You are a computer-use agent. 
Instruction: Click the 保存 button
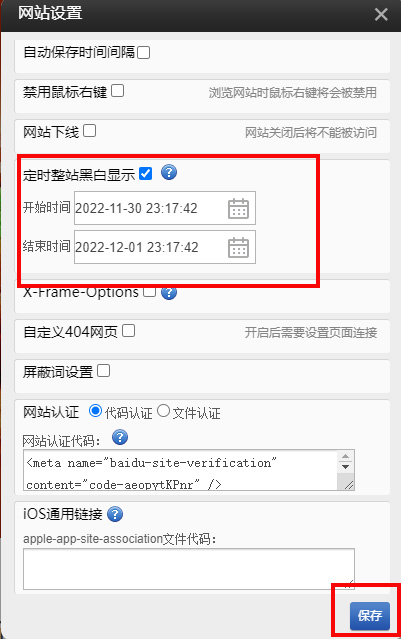[x=370, y=615]
